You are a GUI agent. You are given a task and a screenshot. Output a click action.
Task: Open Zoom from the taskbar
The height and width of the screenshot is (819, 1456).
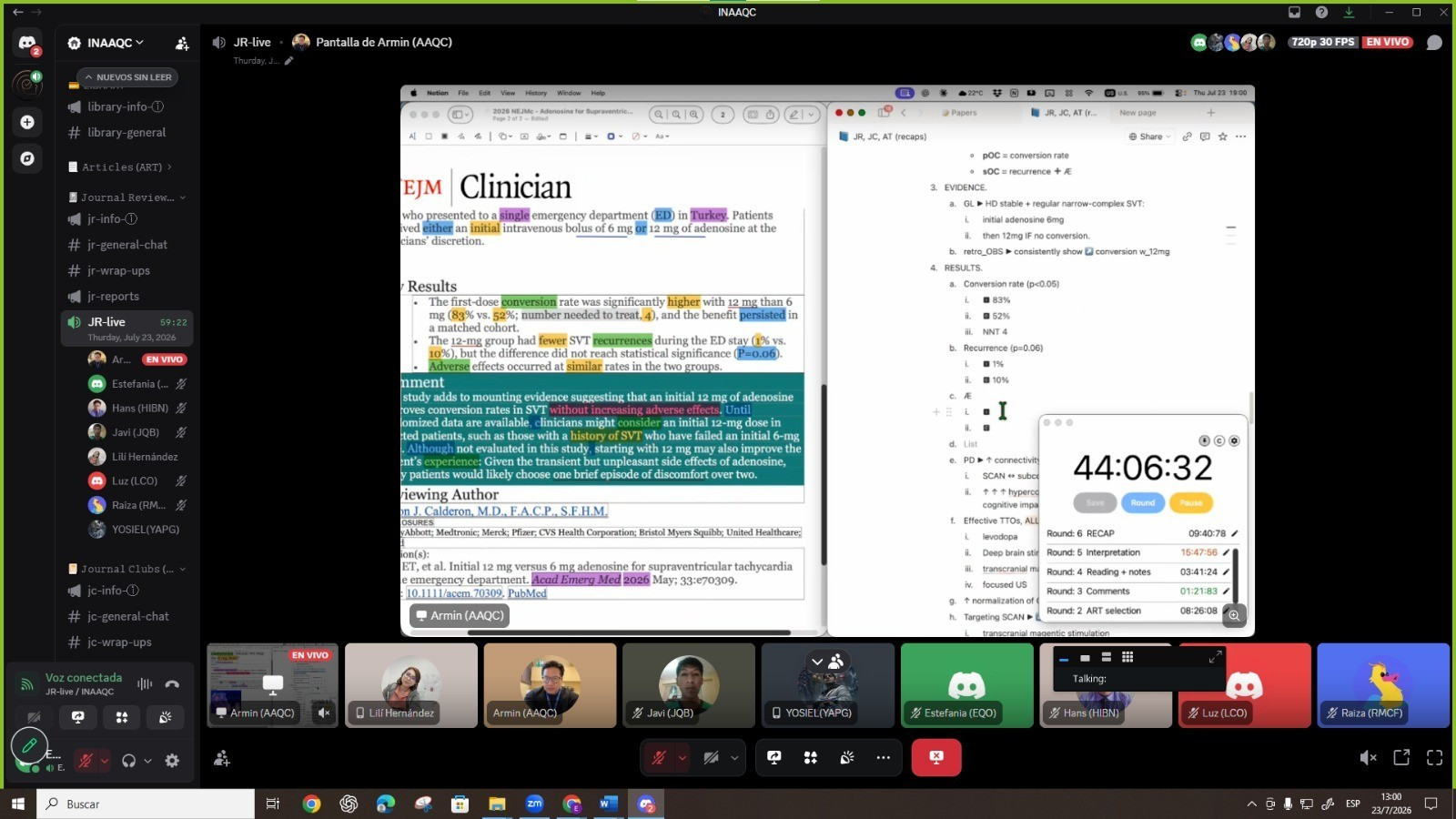534,804
